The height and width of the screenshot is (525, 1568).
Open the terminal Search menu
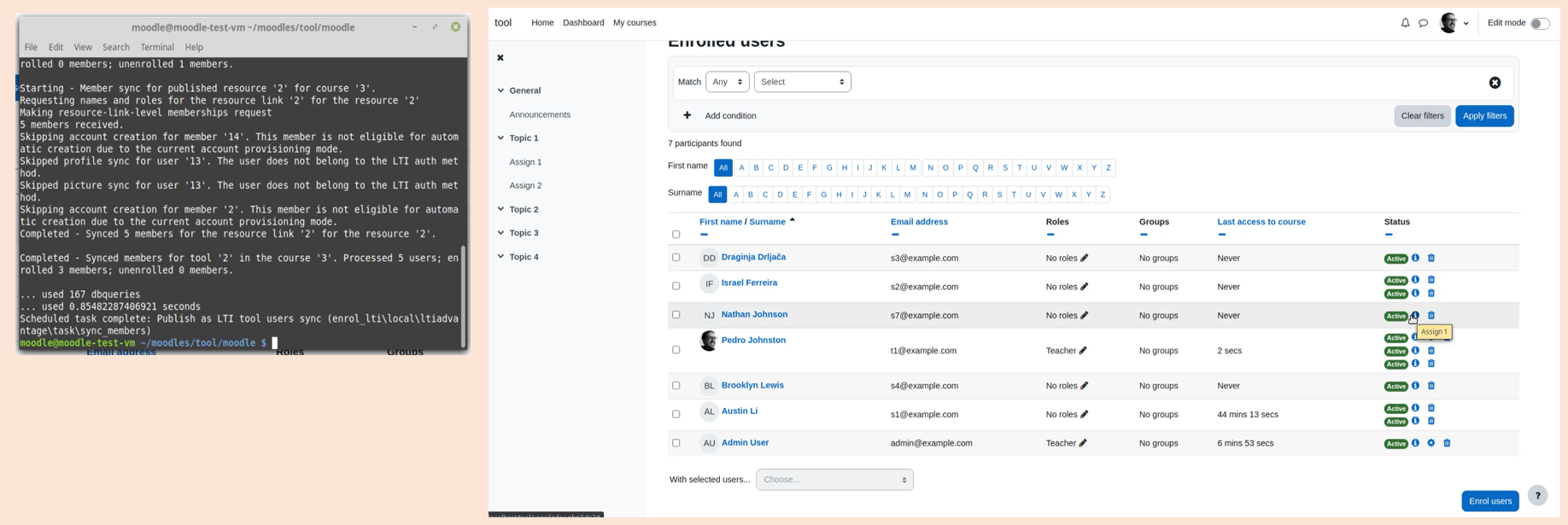pos(116,48)
